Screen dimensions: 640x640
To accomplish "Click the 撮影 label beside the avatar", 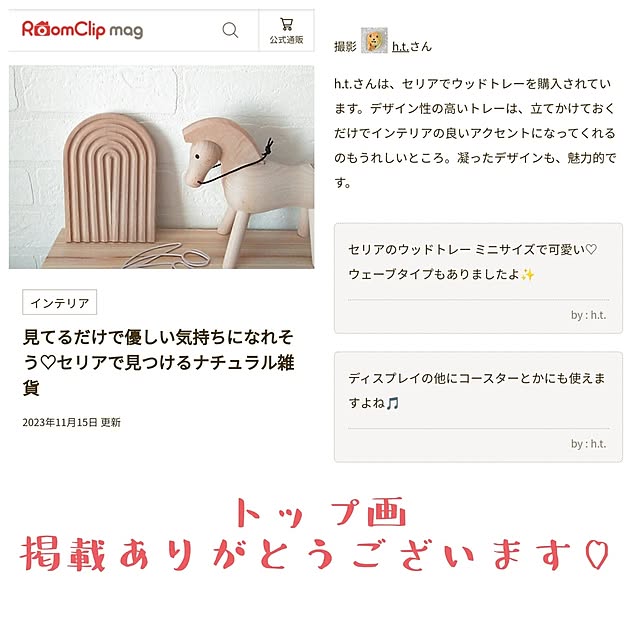I will 345,47.
